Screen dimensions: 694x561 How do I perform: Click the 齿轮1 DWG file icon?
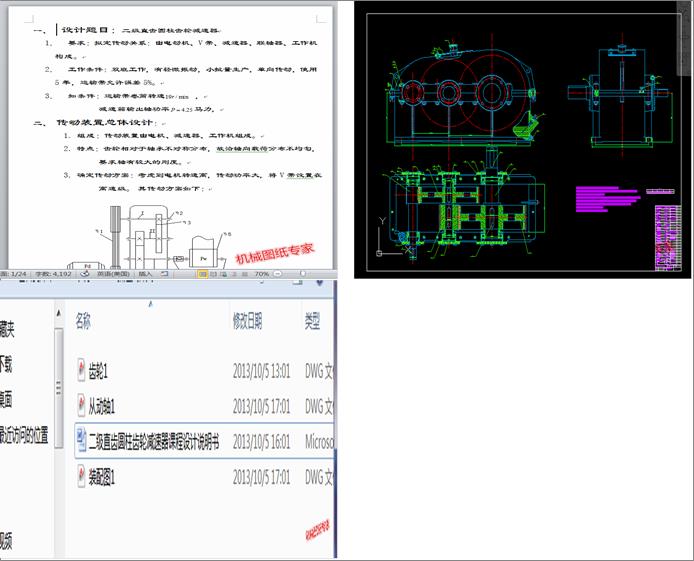81,370
